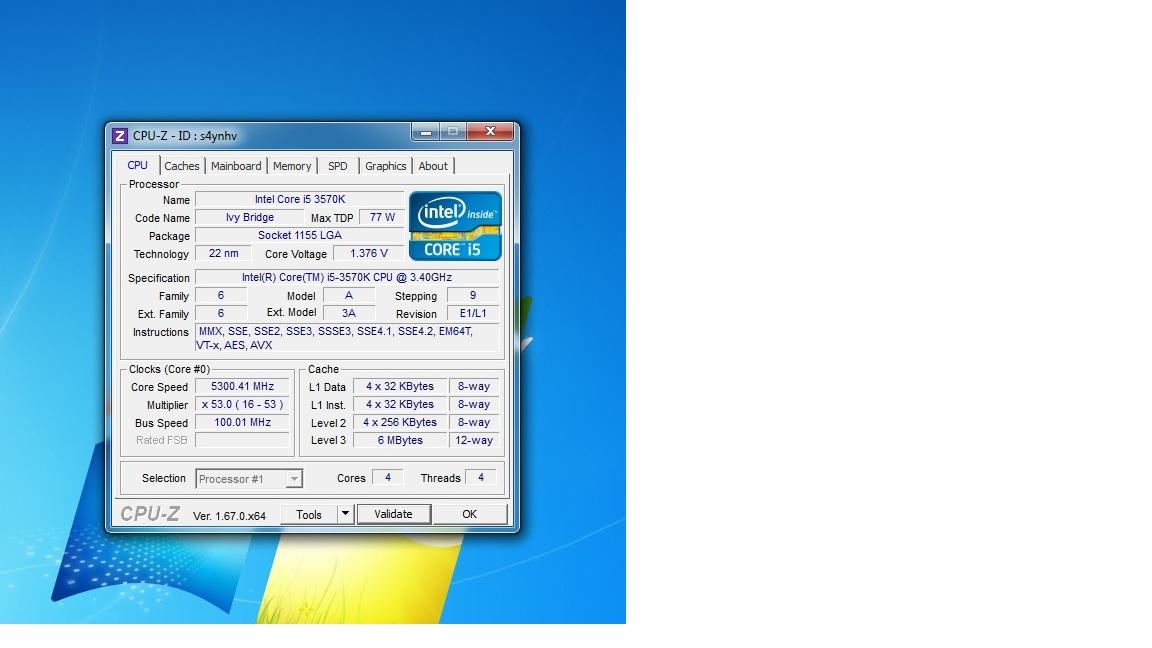Click the L1 Inst. associativity 8-way
1152x648 pixels.
(x=474, y=404)
